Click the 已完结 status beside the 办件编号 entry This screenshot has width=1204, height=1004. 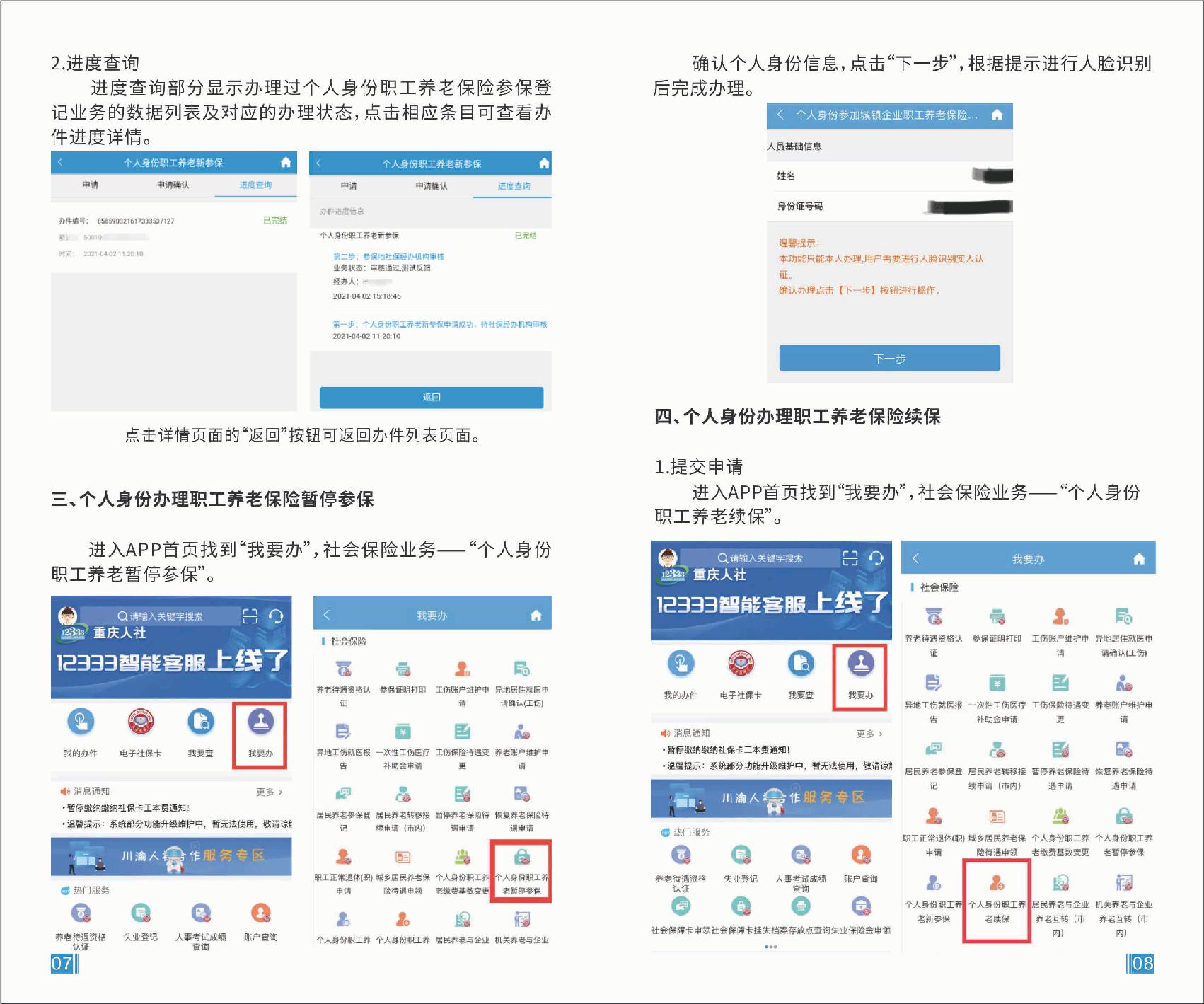tap(274, 220)
